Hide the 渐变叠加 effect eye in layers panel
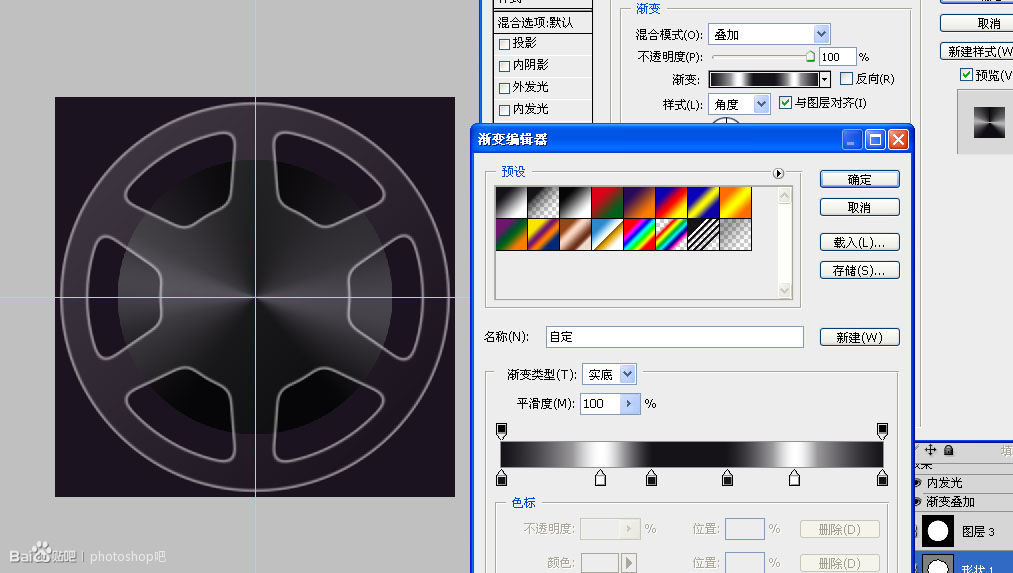This screenshot has height=573, width=1013. tap(917, 501)
